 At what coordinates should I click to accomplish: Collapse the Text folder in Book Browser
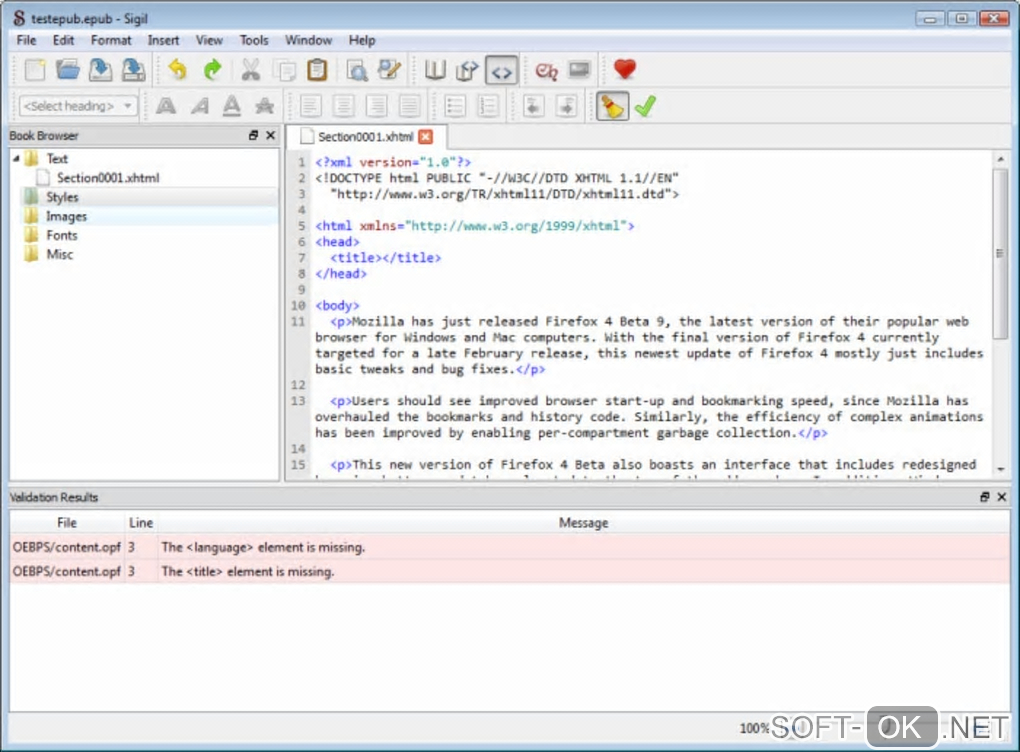[17, 158]
